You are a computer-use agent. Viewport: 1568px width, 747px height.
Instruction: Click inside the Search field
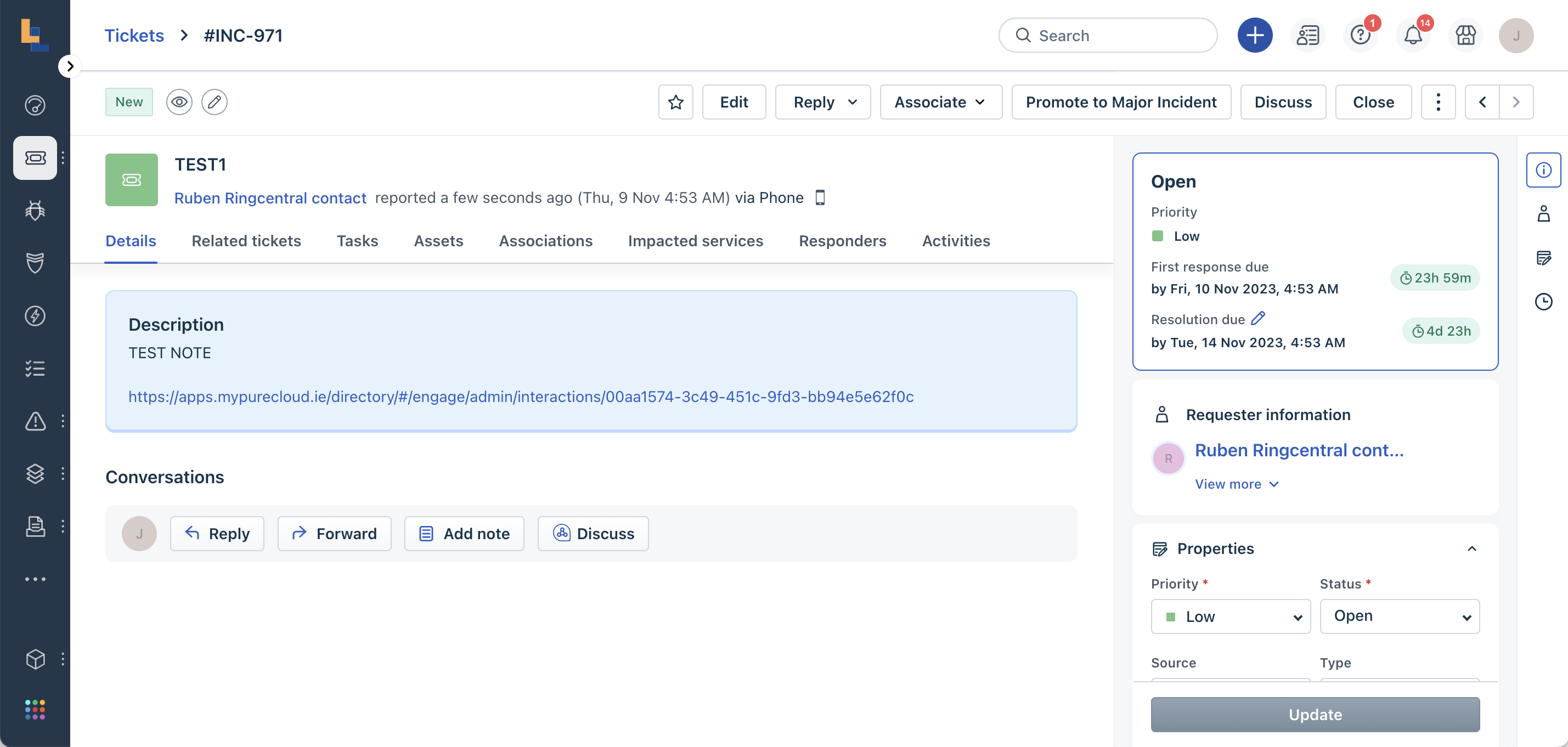pos(1108,35)
